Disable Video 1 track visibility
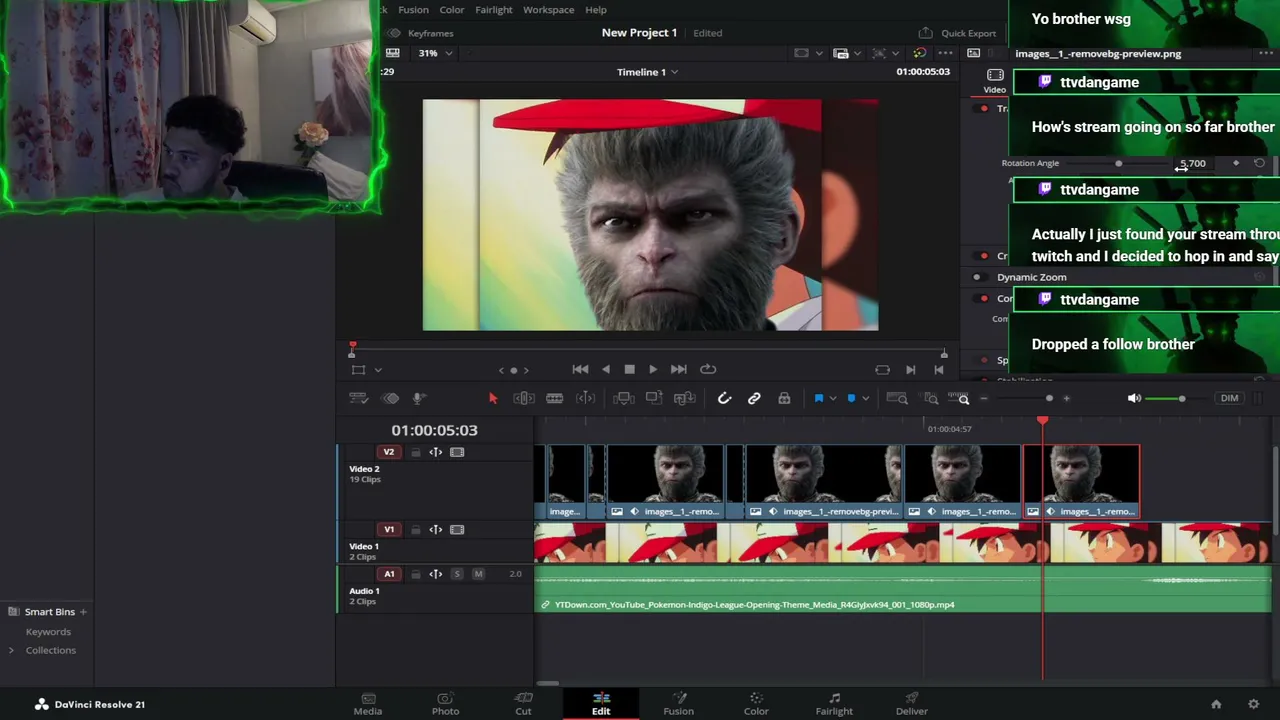This screenshot has height=720, width=1280. tap(457, 529)
